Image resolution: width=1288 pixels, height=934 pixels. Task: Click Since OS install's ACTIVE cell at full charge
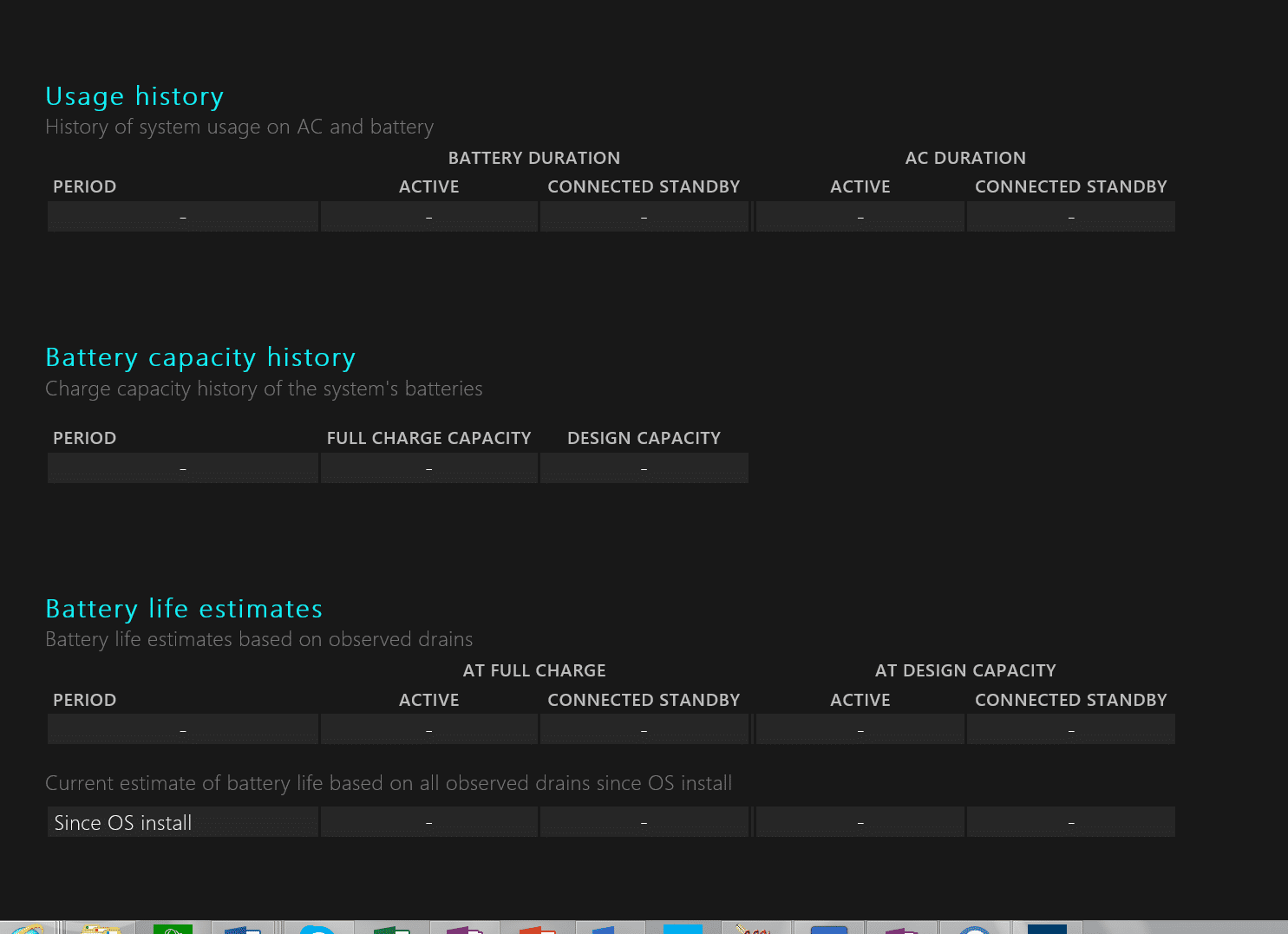429,822
